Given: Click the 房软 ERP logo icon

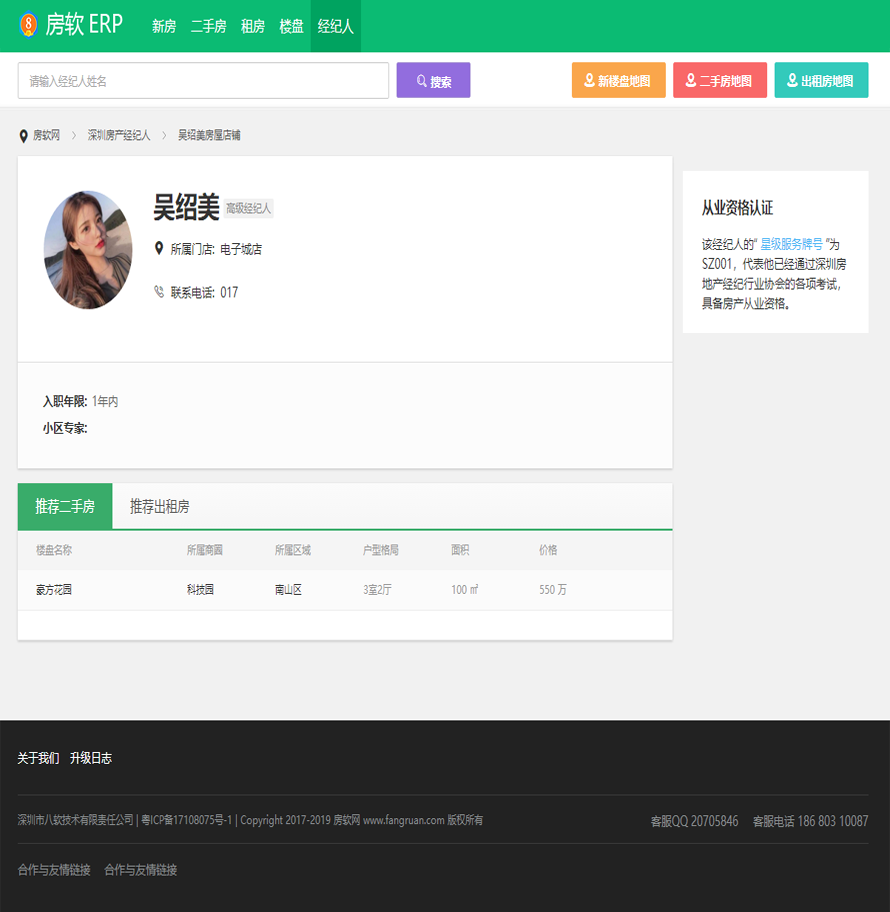Looking at the screenshot, I should 29,26.
